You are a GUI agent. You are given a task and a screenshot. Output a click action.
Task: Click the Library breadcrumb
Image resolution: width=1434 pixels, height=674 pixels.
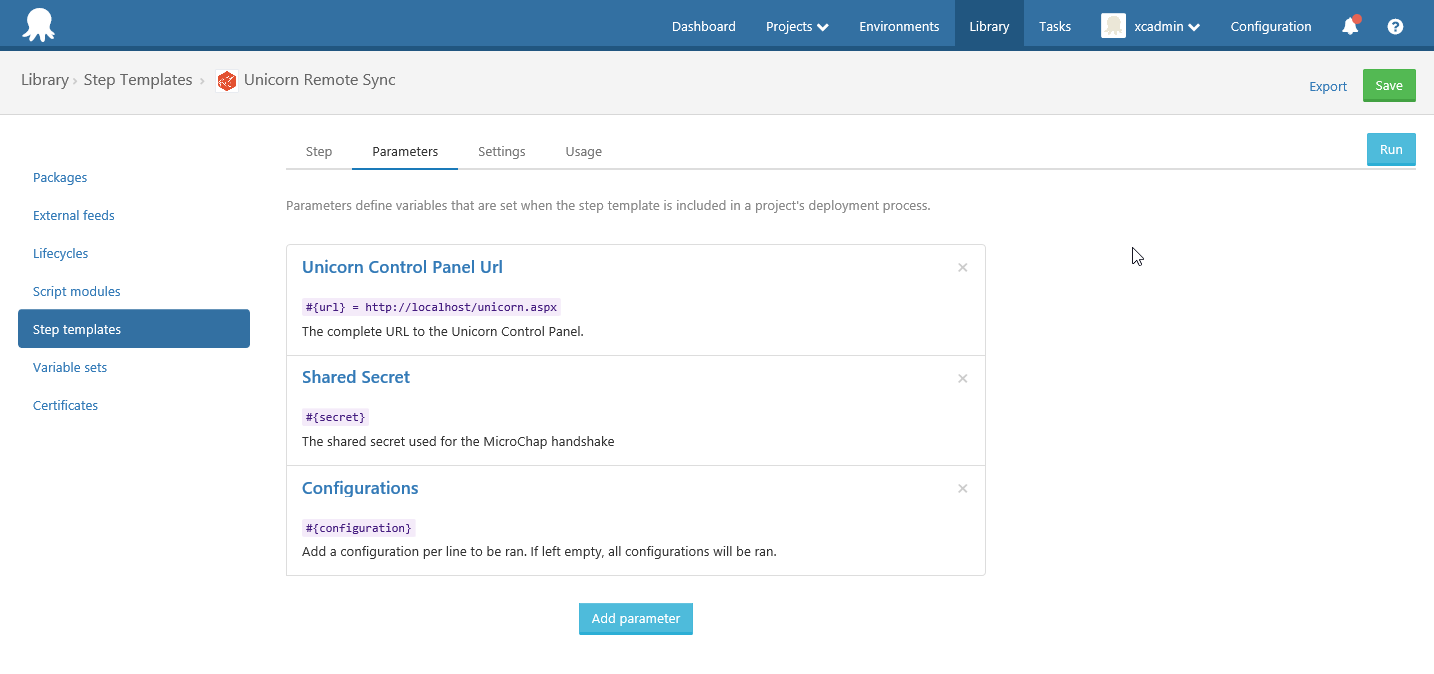[x=45, y=80]
